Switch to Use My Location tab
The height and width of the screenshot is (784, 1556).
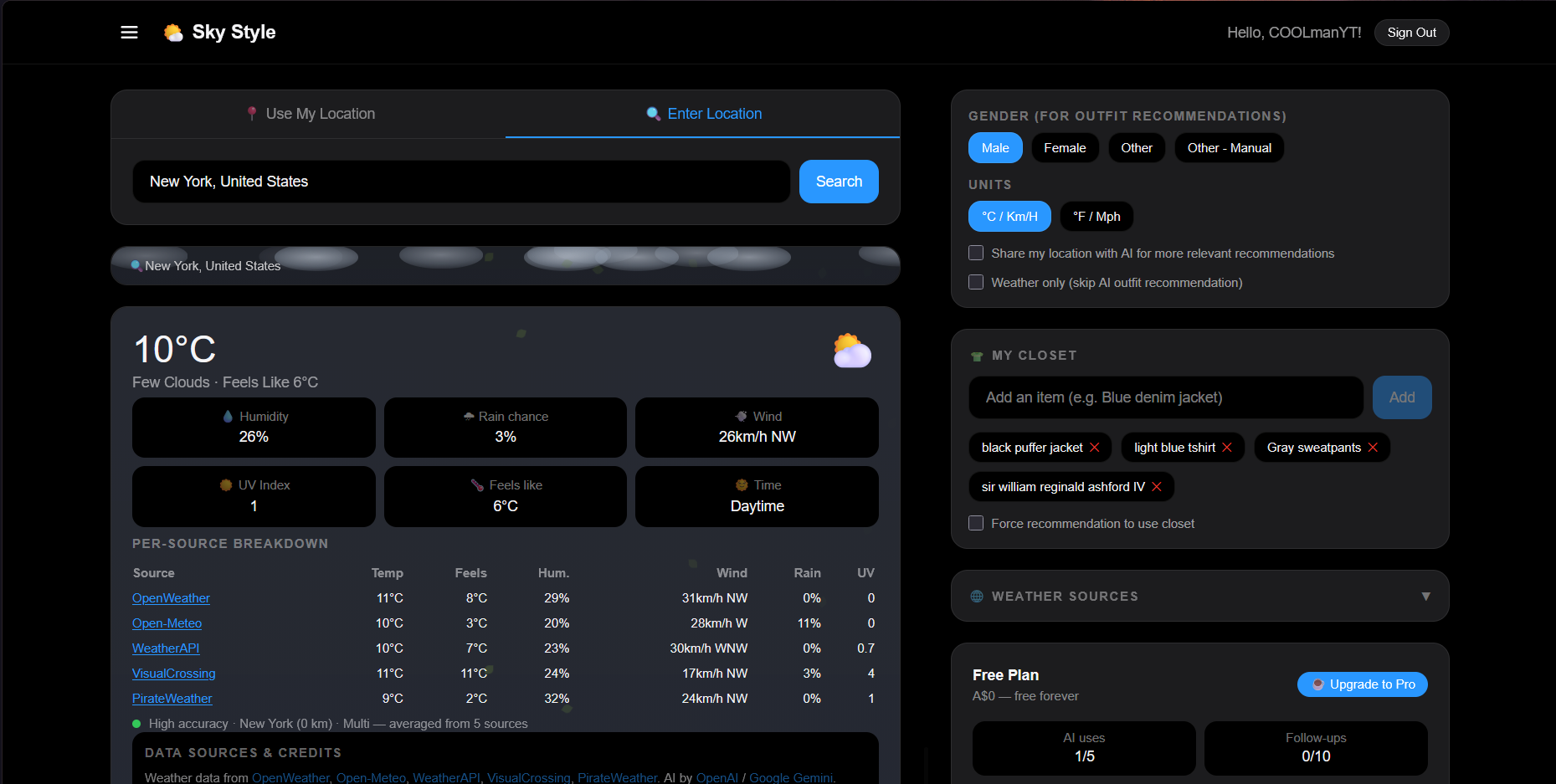pos(309,114)
